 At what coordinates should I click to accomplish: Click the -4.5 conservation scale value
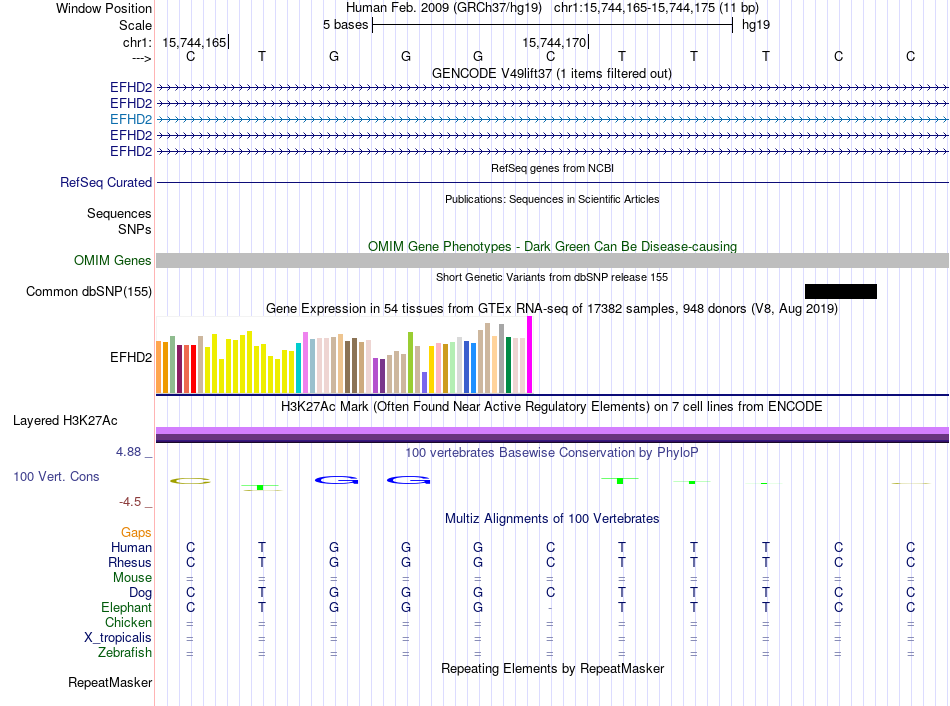[x=130, y=502]
